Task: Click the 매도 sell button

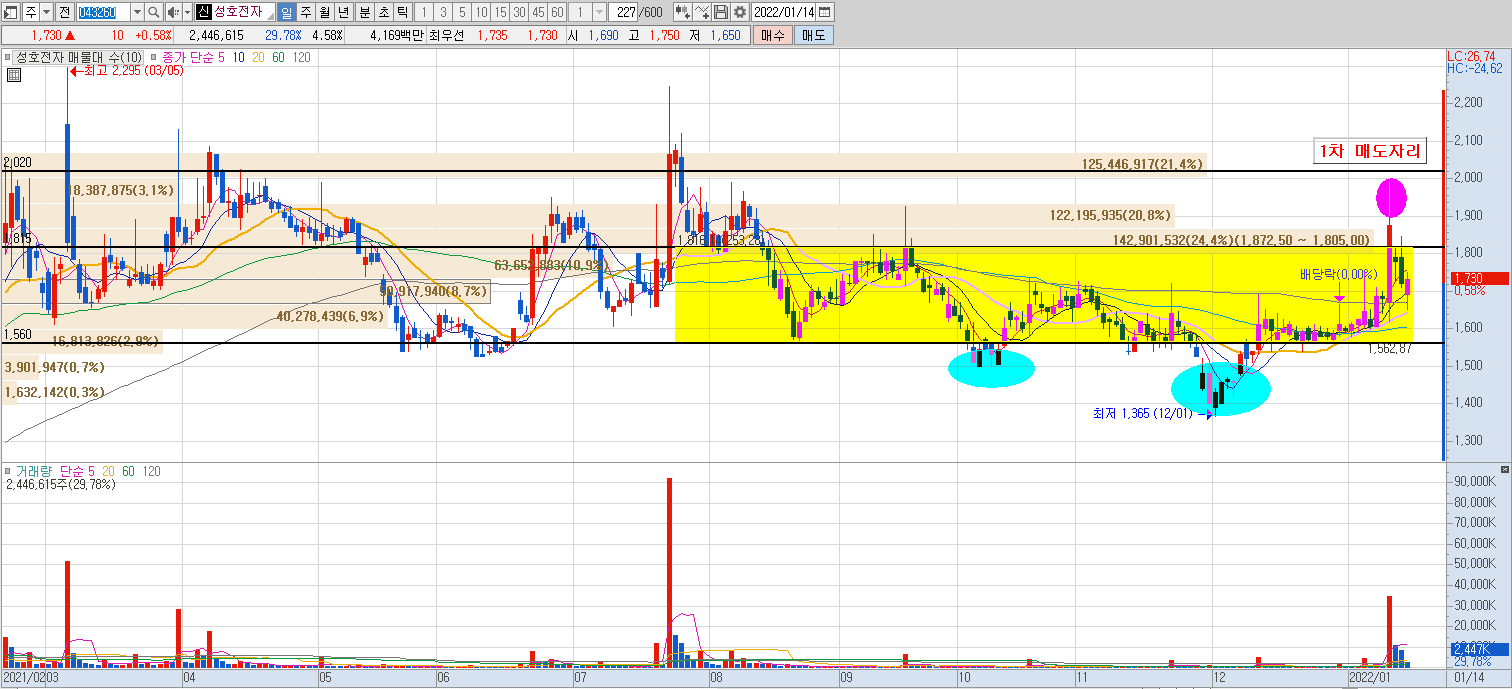Action: click(814, 35)
